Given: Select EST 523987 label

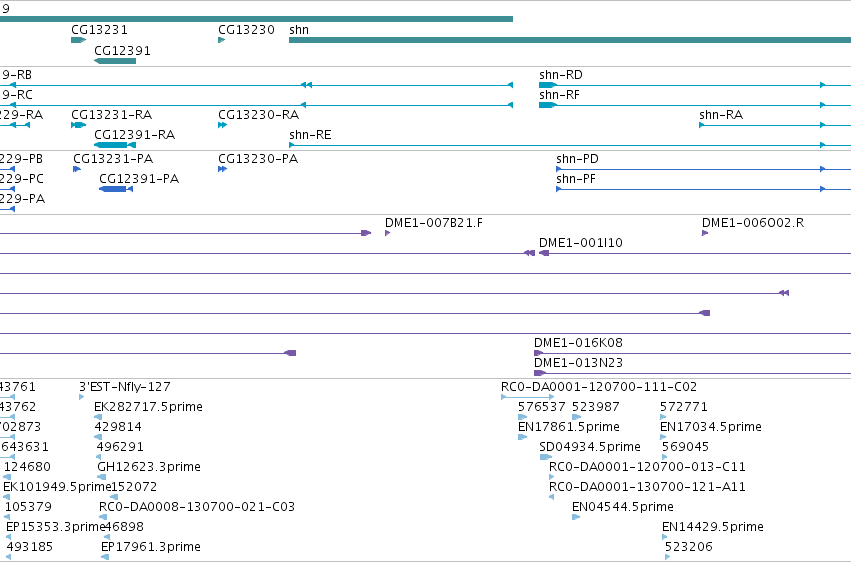Looking at the screenshot, I should coord(596,407).
